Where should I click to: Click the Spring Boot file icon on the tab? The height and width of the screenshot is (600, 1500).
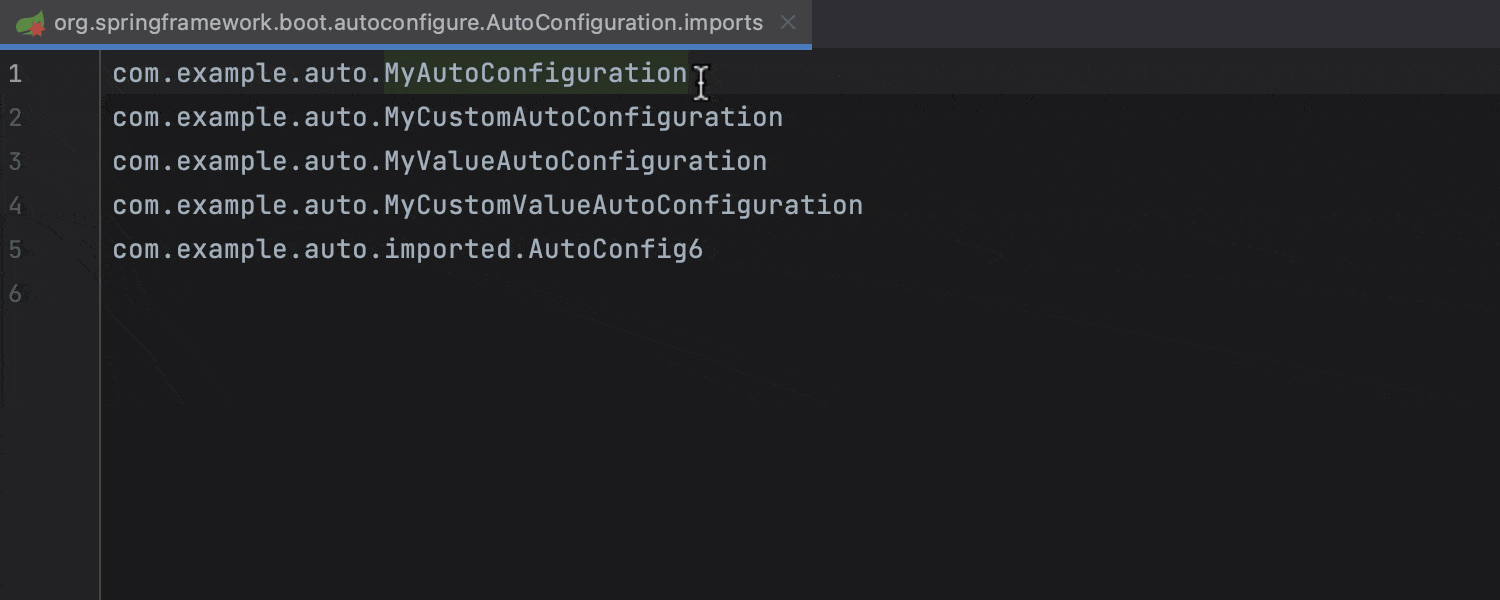[28, 22]
